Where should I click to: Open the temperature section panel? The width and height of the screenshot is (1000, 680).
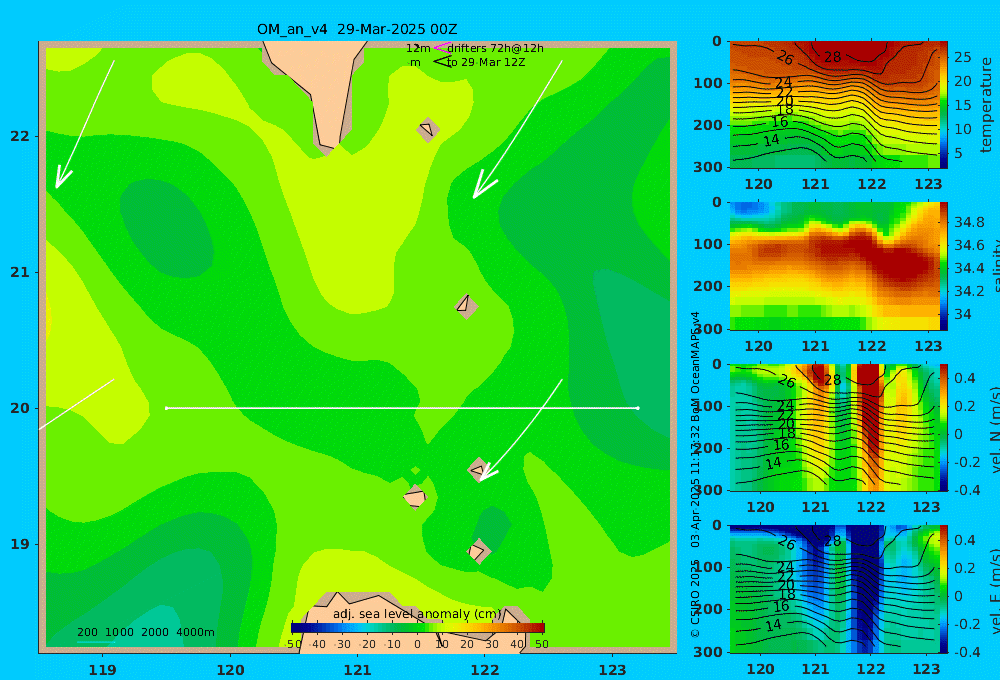pyautogui.click(x=834, y=105)
